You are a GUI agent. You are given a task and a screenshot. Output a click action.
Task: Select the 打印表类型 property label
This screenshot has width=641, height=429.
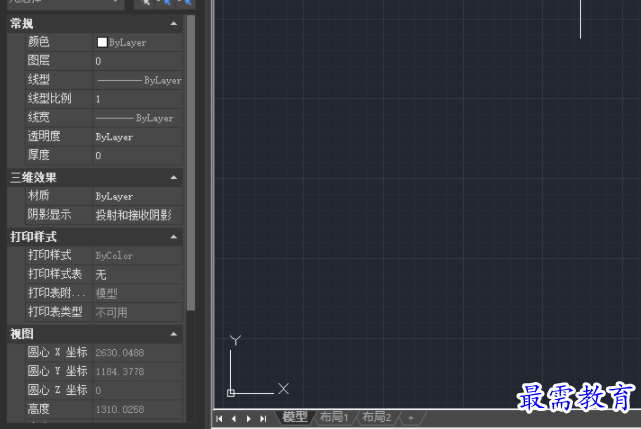coord(55,312)
